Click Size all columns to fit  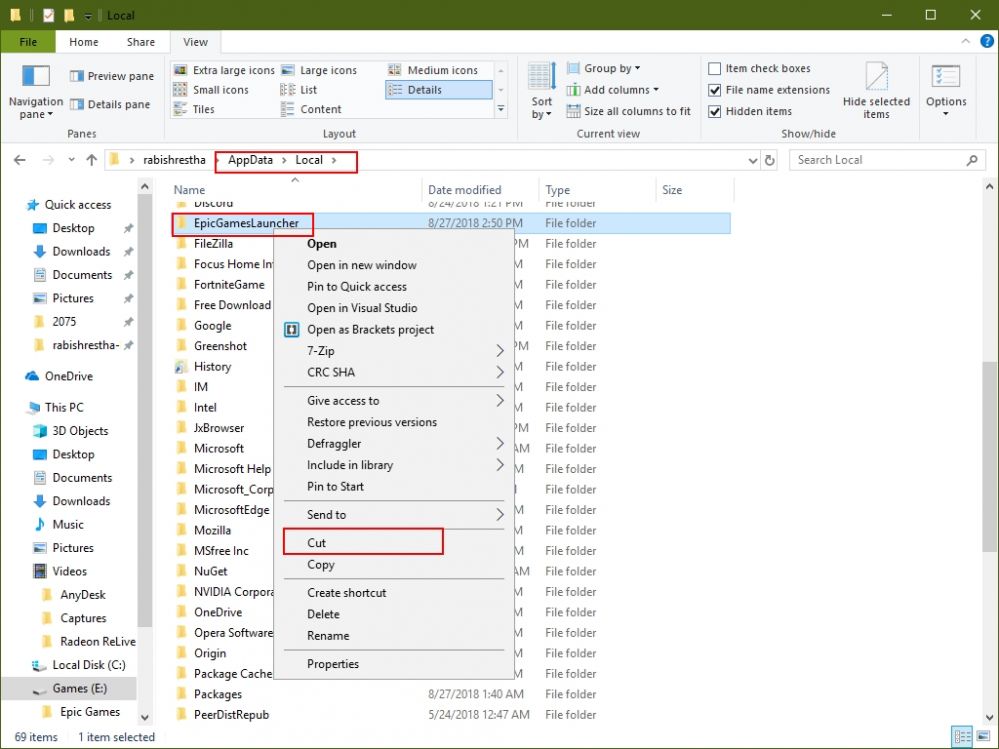(x=628, y=111)
